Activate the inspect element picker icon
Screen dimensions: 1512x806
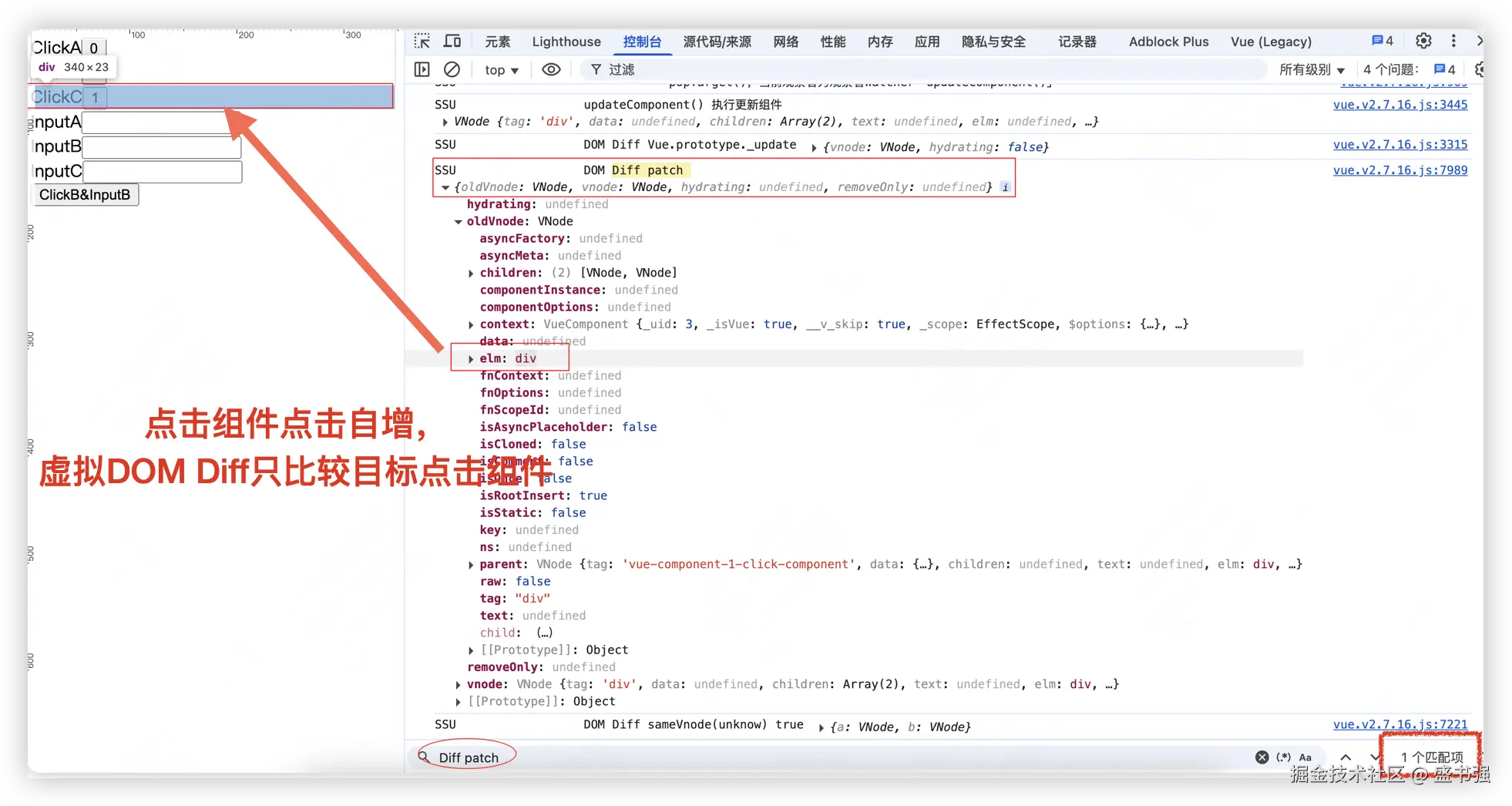(422, 42)
